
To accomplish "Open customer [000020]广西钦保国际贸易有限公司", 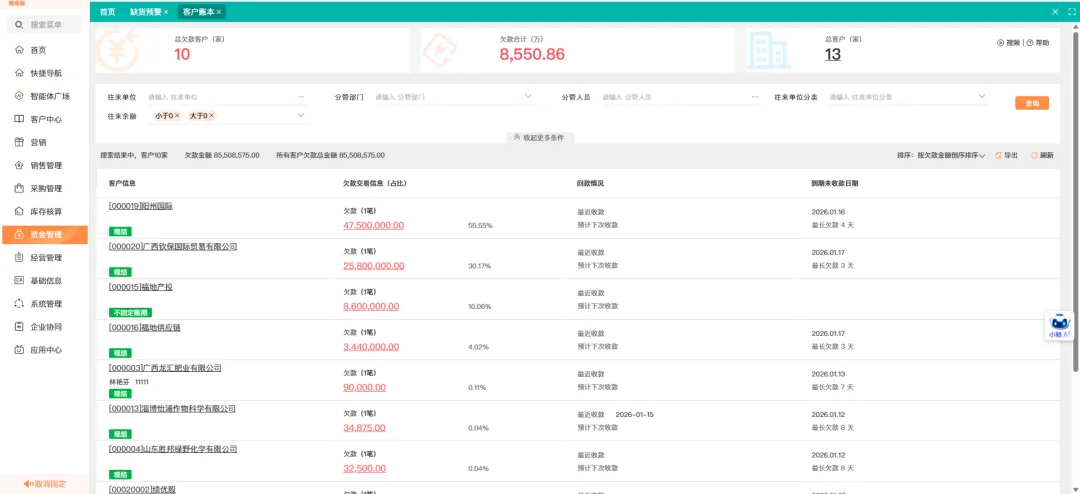I will point(173,247).
